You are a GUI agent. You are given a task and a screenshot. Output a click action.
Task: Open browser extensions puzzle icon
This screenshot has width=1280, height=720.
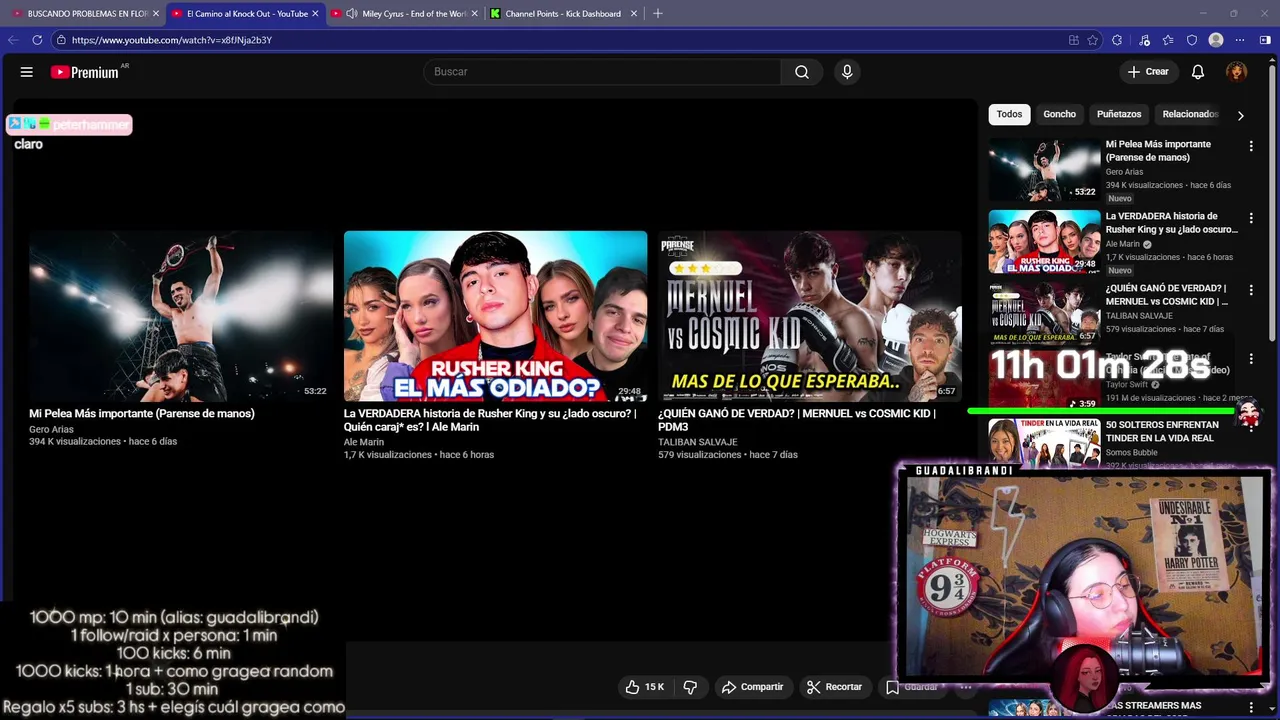(1117, 40)
